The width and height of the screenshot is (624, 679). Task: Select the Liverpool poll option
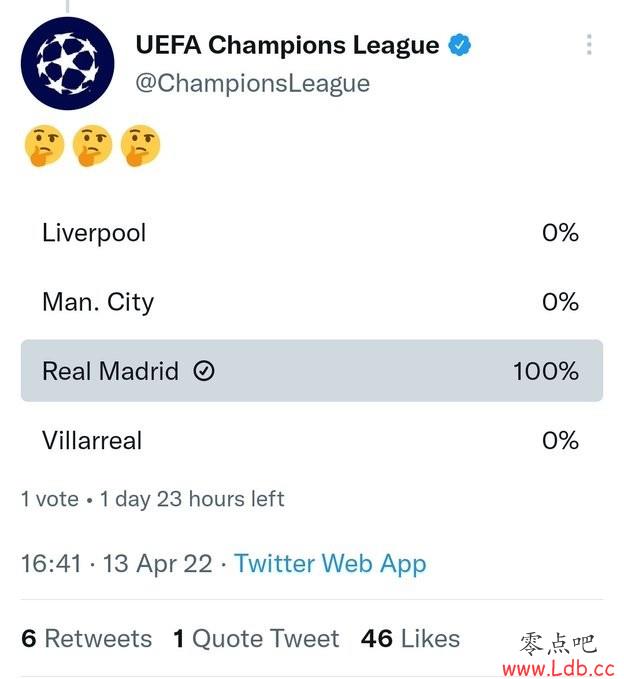(x=312, y=233)
